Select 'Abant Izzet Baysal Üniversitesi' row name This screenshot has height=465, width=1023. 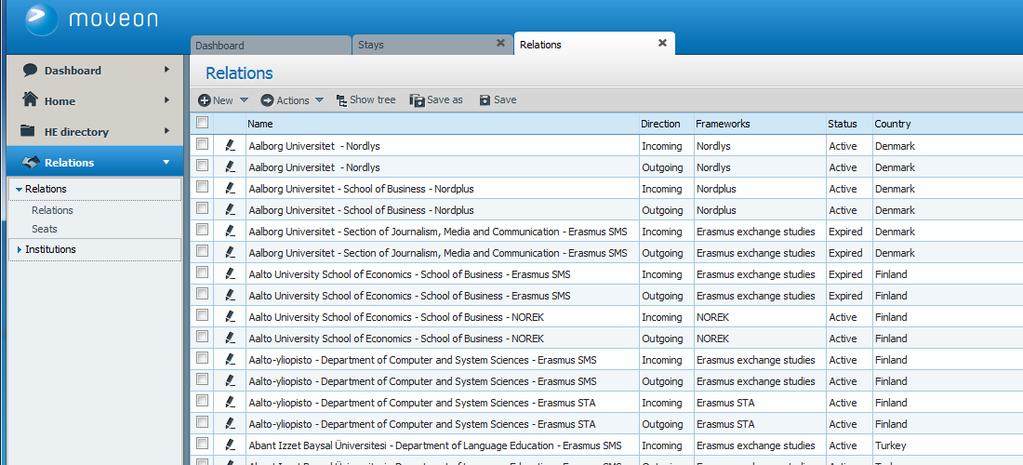click(x=318, y=445)
